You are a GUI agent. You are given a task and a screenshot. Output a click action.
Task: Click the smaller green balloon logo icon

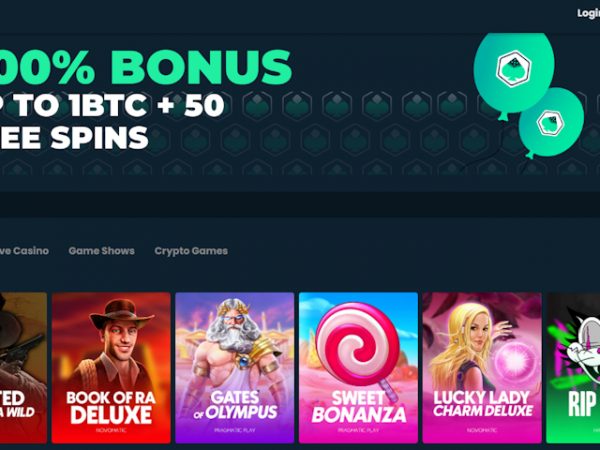point(551,123)
